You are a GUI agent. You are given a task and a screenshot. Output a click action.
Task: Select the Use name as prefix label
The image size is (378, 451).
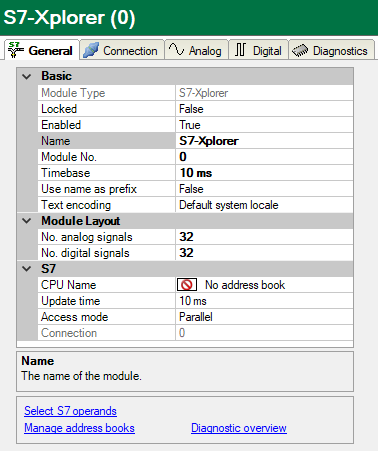coord(89,189)
